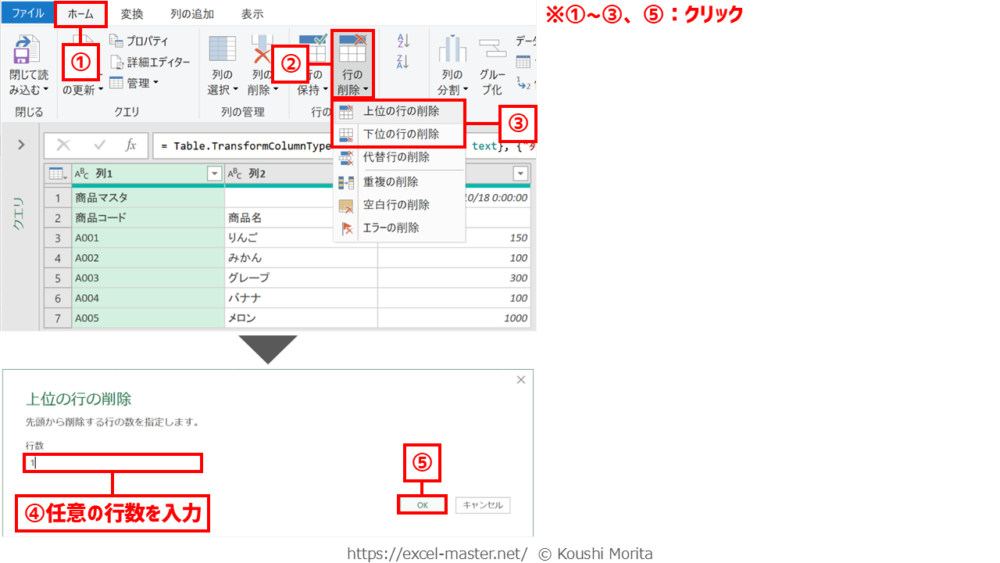Click the 列の分割 (Split Column) icon
The height and width of the screenshot is (563, 1000).
pyautogui.click(x=452, y=50)
